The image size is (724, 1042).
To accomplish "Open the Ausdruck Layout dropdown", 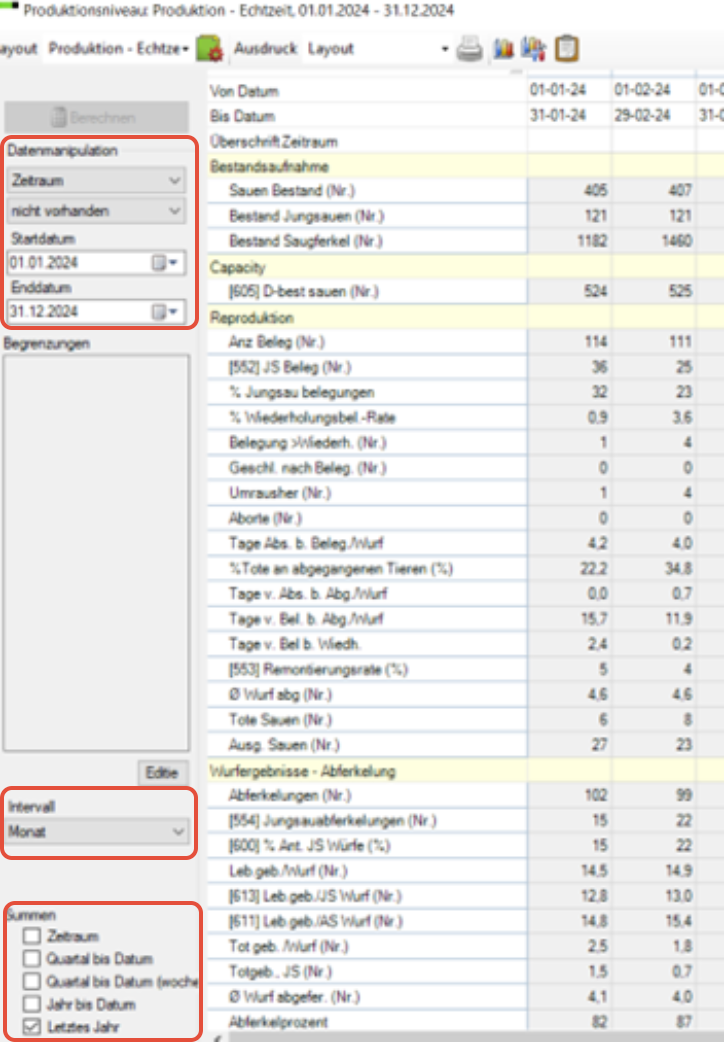I will tap(378, 49).
